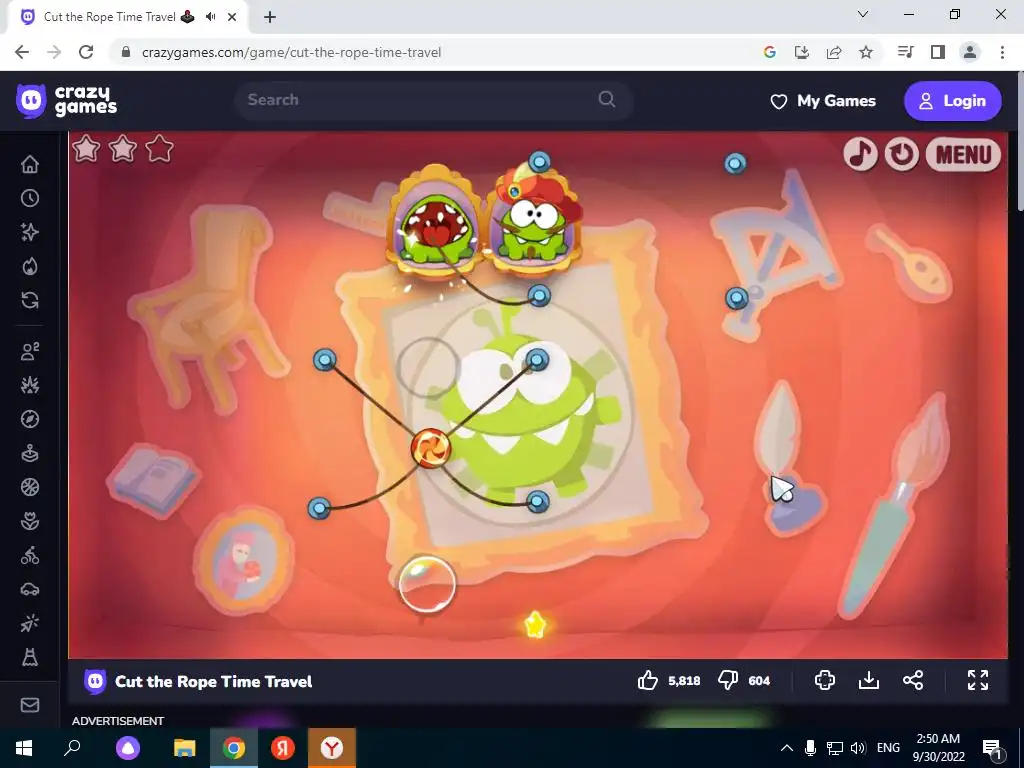1024x768 pixels.
Task: Open Car category icon in sidebar
Action: [30, 590]
